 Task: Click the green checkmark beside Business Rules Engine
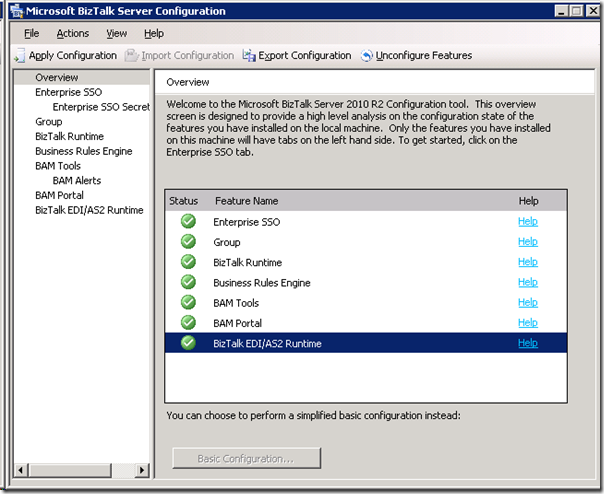[188, 283]
